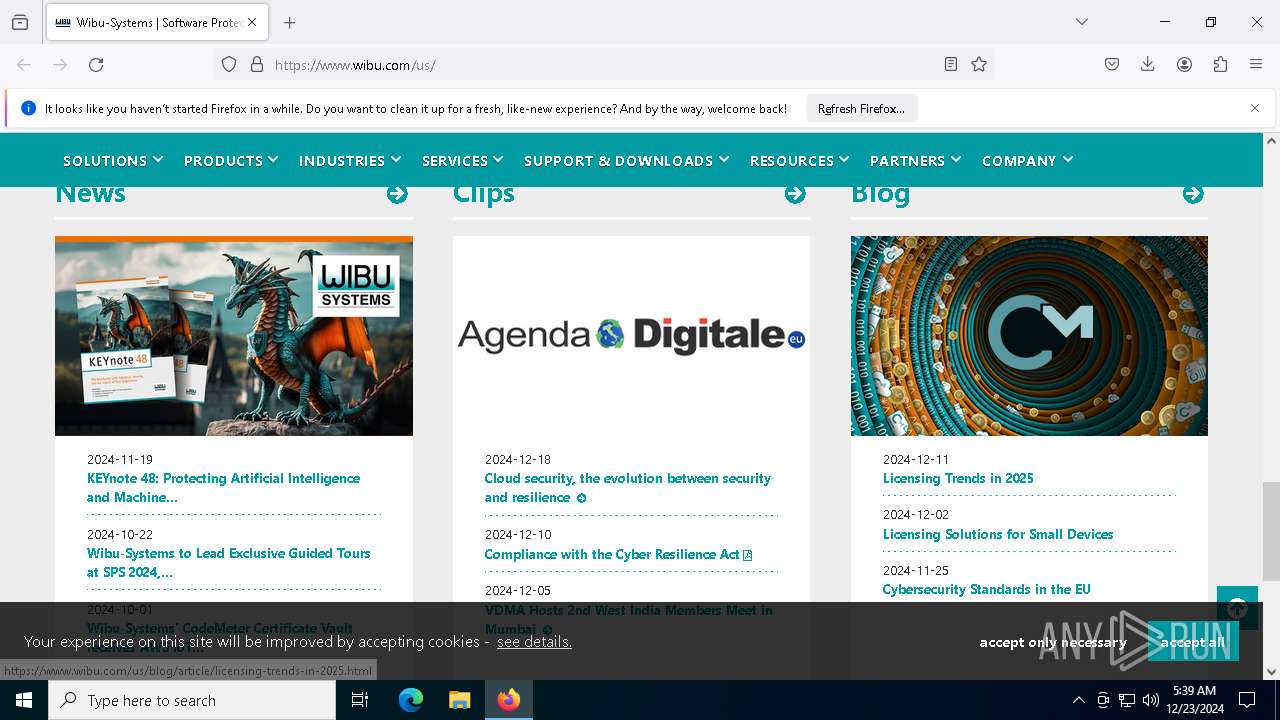
Task: Open the Firefox application menu
Action: [x=1256, y=64]
